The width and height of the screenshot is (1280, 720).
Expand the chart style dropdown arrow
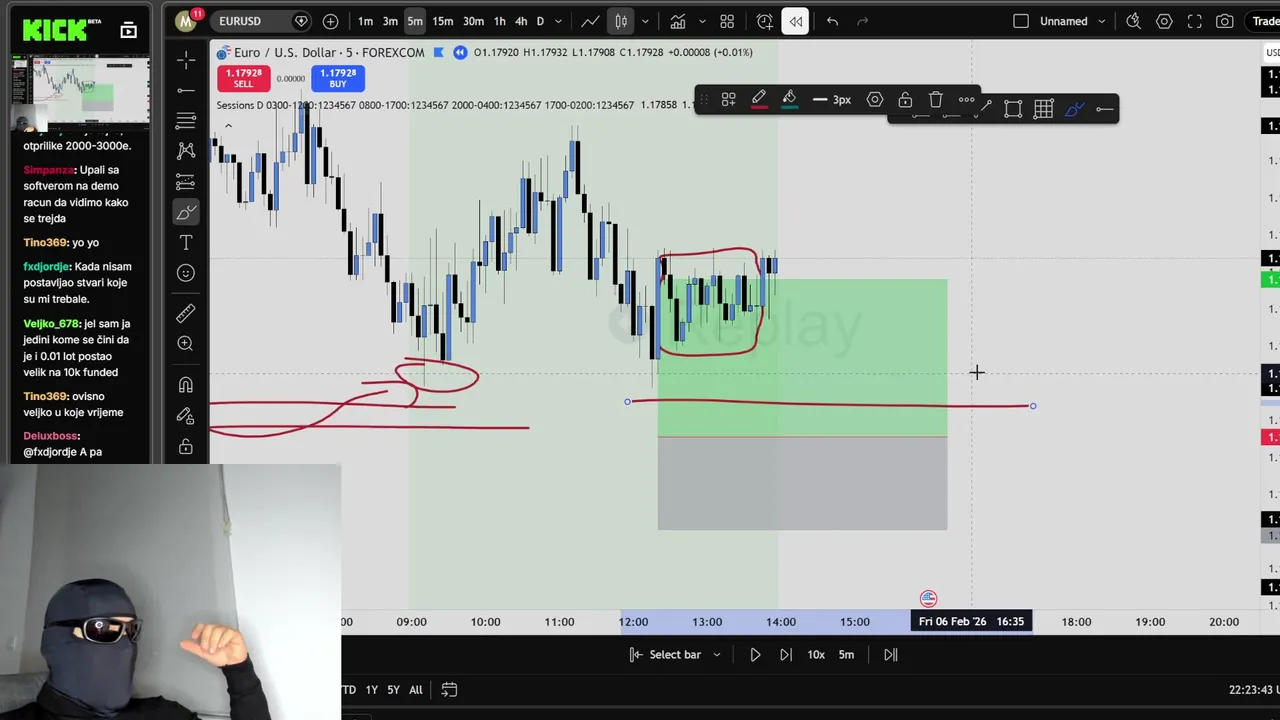pyautogui.click(x=645, y=21)
